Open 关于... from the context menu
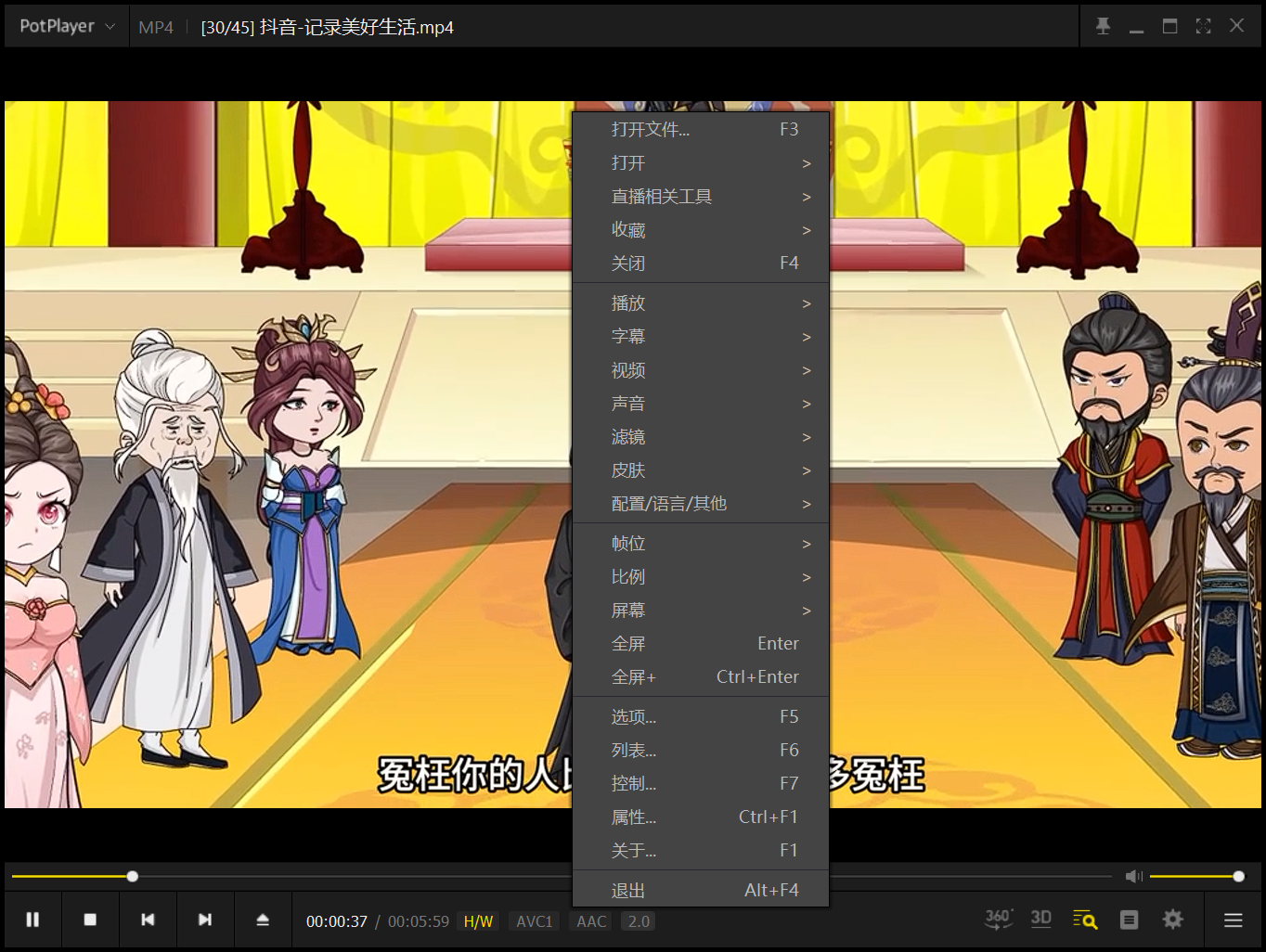Image resolution: width=1266 pixels, height=952 pixels. pos(701,851)
